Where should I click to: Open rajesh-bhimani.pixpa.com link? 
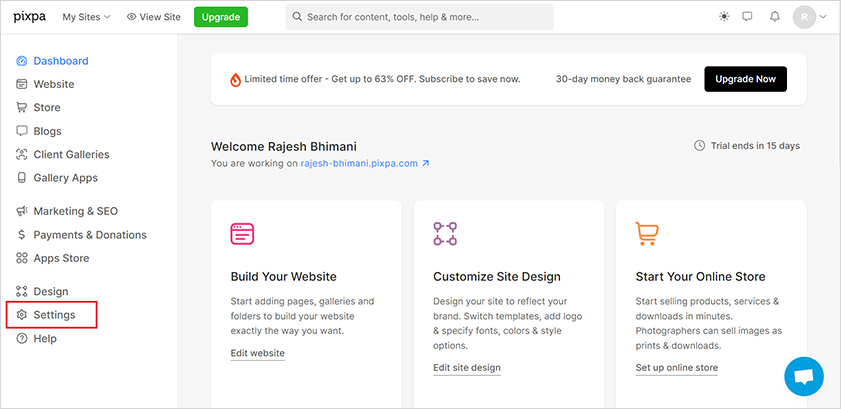pyautogui.click(x=359, y=163)
